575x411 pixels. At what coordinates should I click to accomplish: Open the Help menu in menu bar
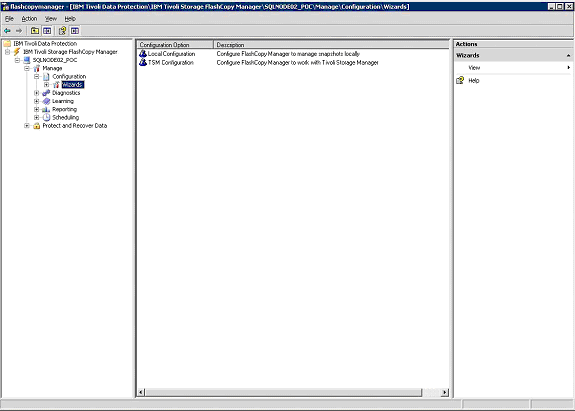70,19
